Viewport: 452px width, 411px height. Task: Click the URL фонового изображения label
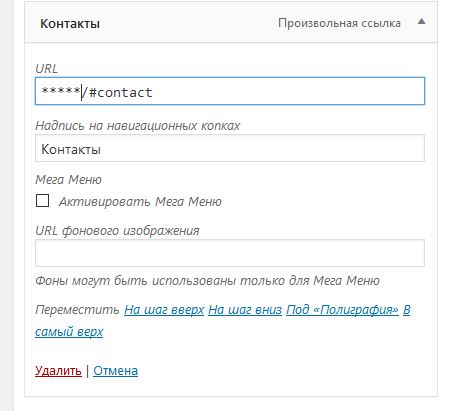coord(117,230)
